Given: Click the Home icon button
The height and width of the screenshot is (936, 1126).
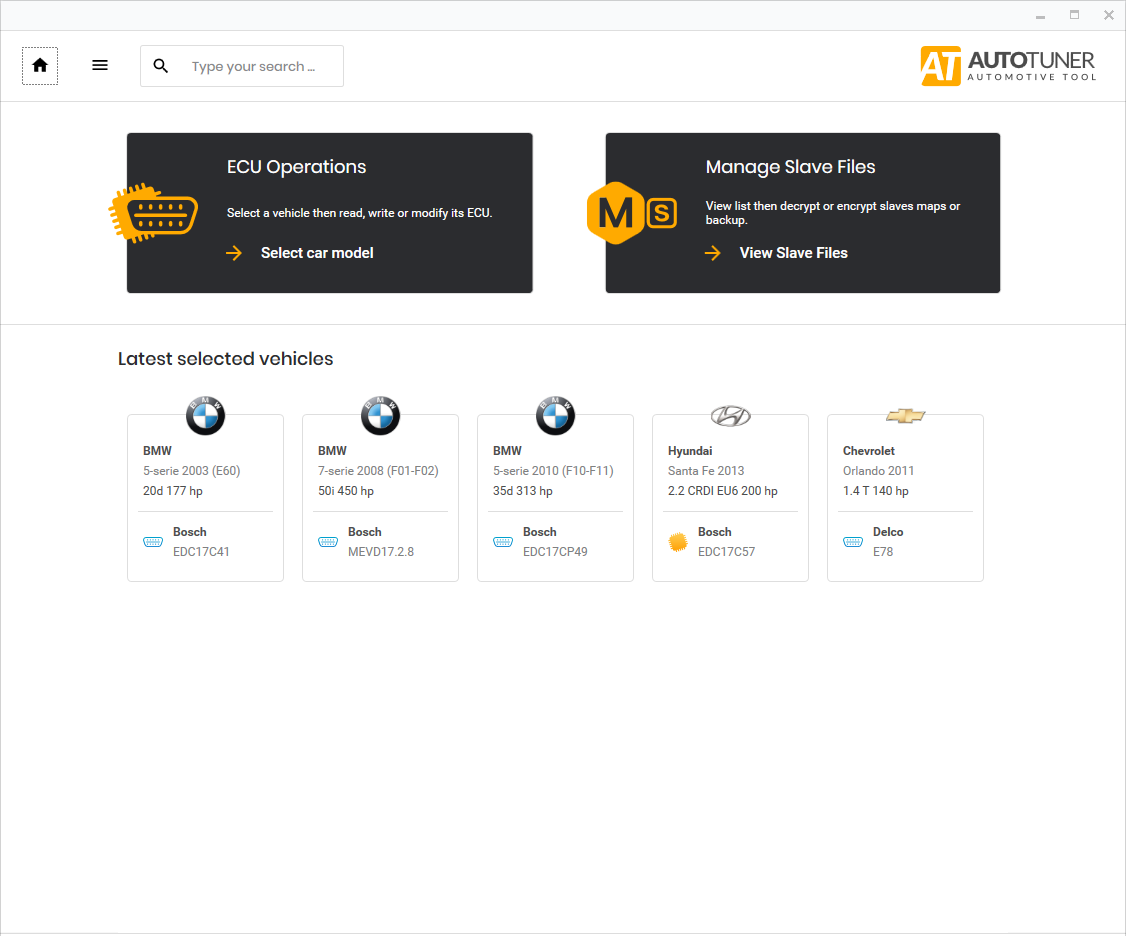Looking at the screenshot, I should coord(40,66).
